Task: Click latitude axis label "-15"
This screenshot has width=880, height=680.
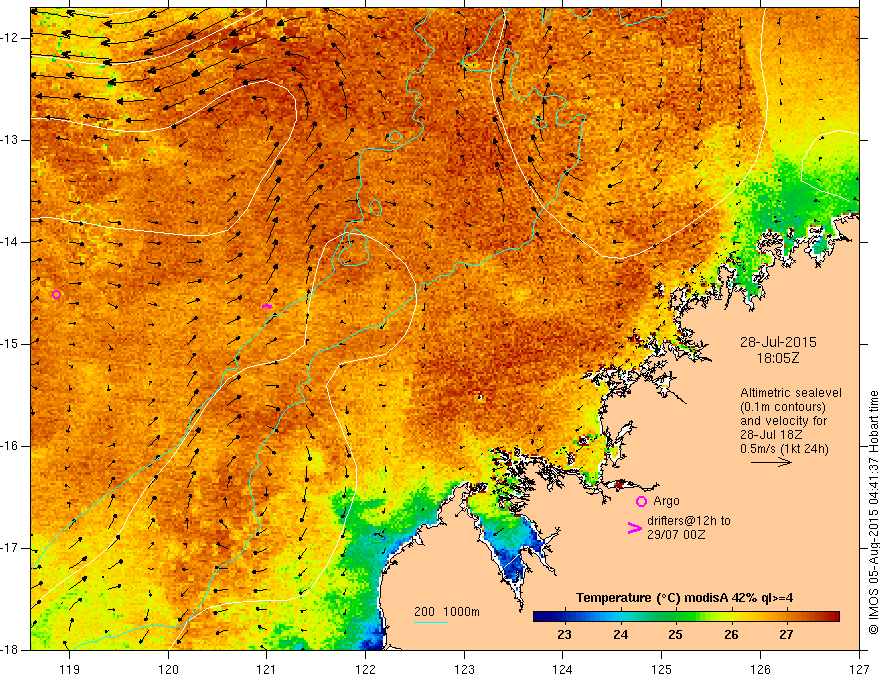Action: (11, 344)
